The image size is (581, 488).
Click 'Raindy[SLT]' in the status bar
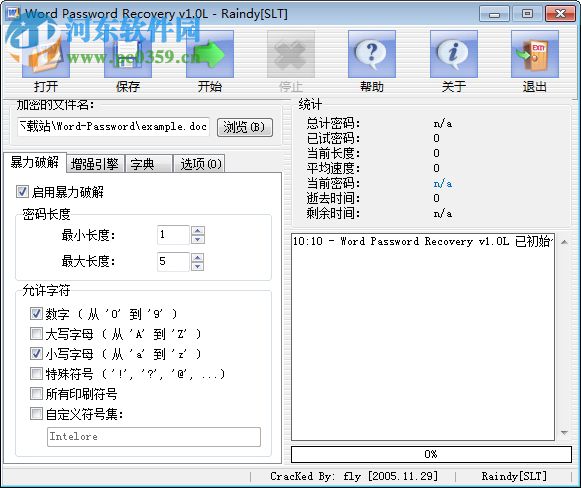point(514,476)
